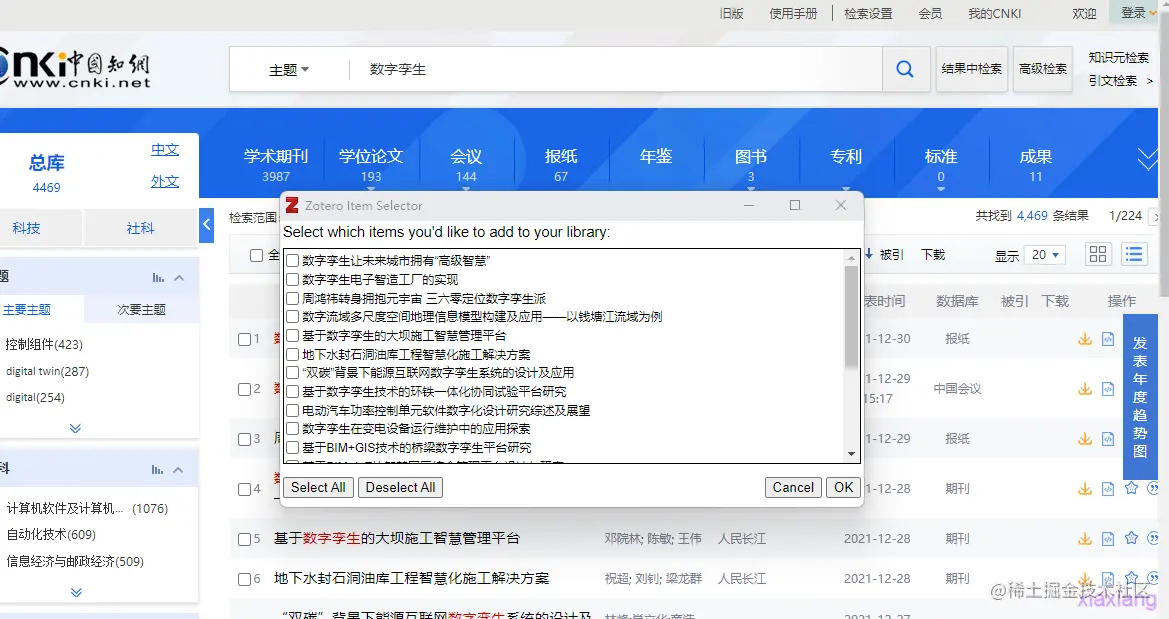The height and width of the screenshot is (619, 1169).
Task: Check 数字孪生让未来城市拥有"高级智慧" in Zotero
Action: coord(292,260)
